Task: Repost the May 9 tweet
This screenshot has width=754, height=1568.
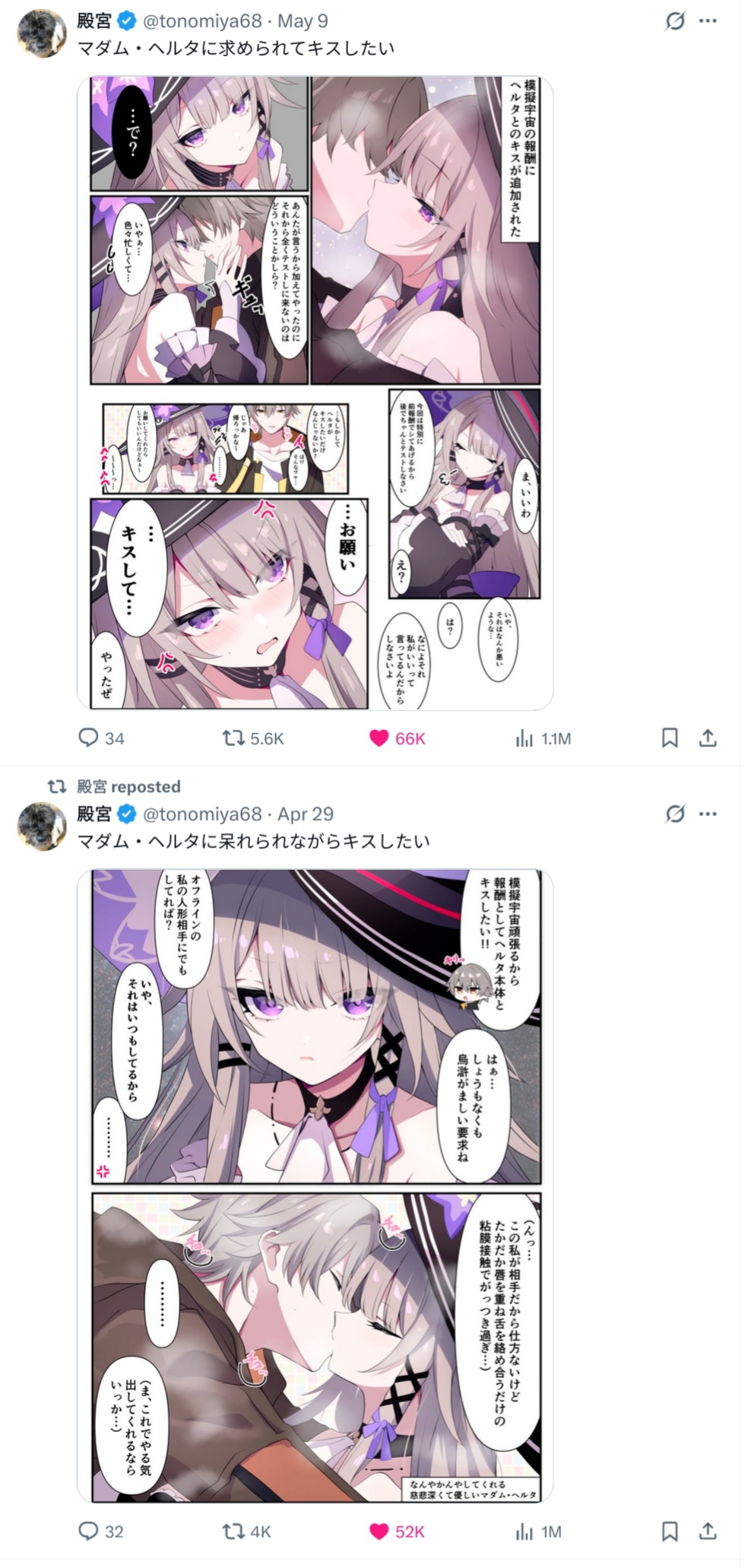Action: click(x=252, y=738)
